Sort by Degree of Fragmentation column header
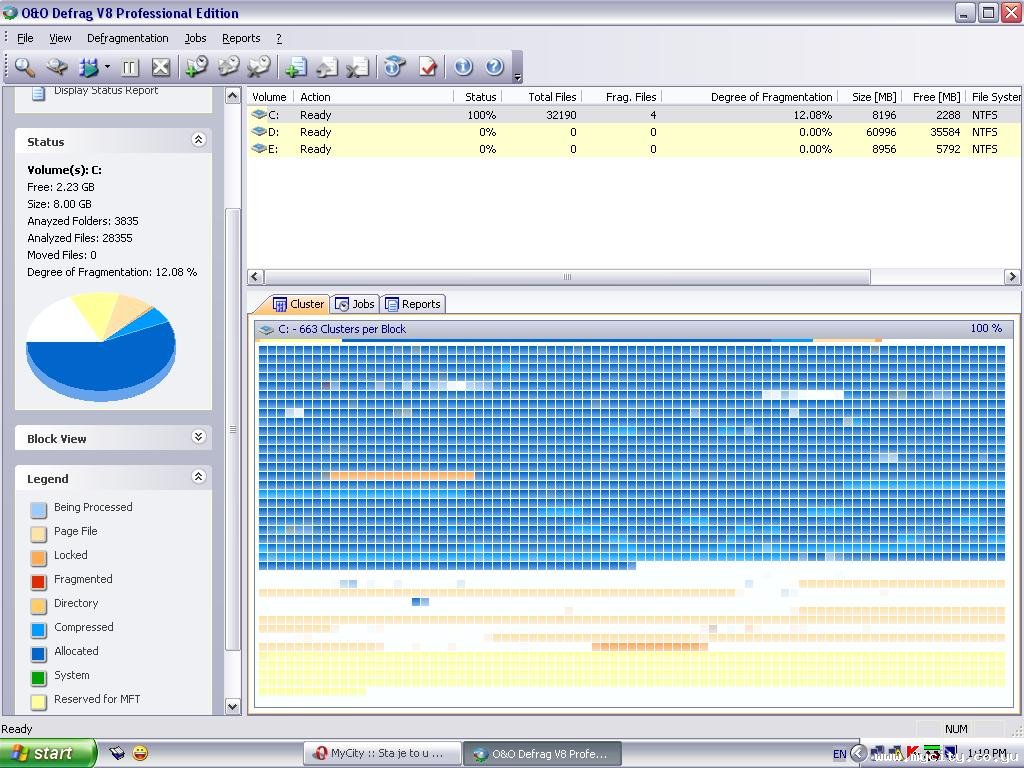 pos(770,97)
